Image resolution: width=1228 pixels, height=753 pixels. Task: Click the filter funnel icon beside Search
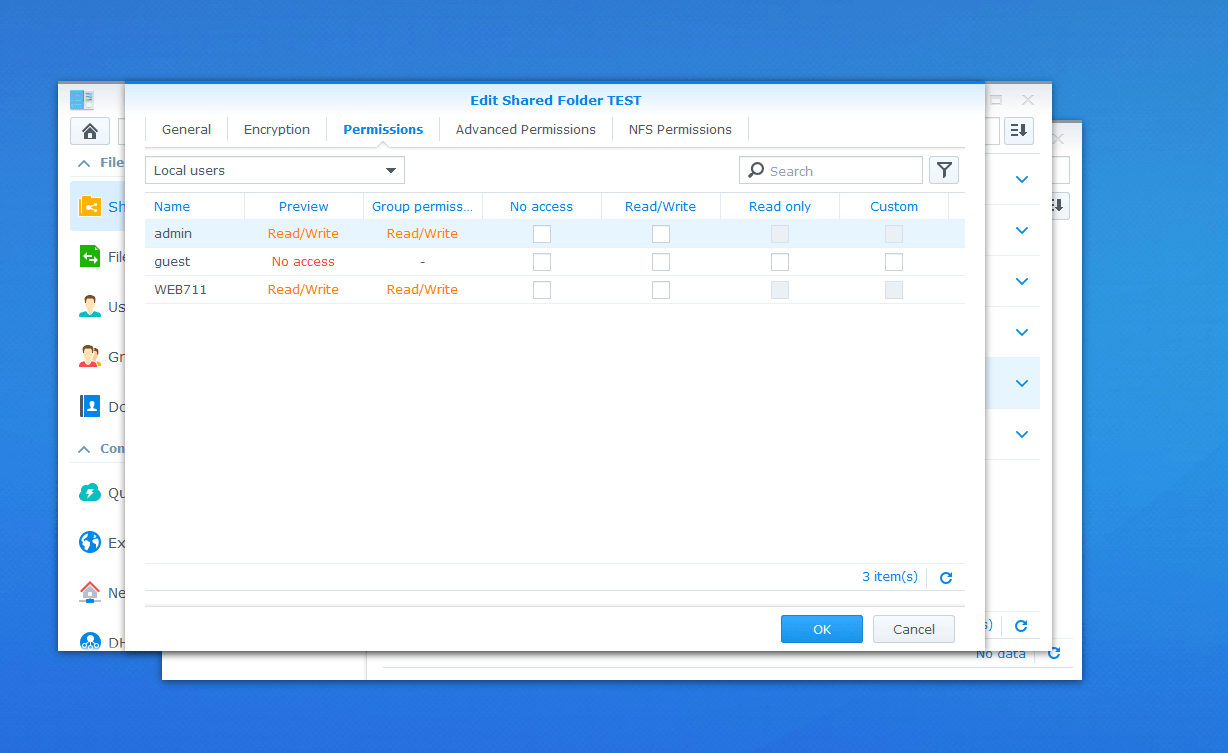pos(943,171)
